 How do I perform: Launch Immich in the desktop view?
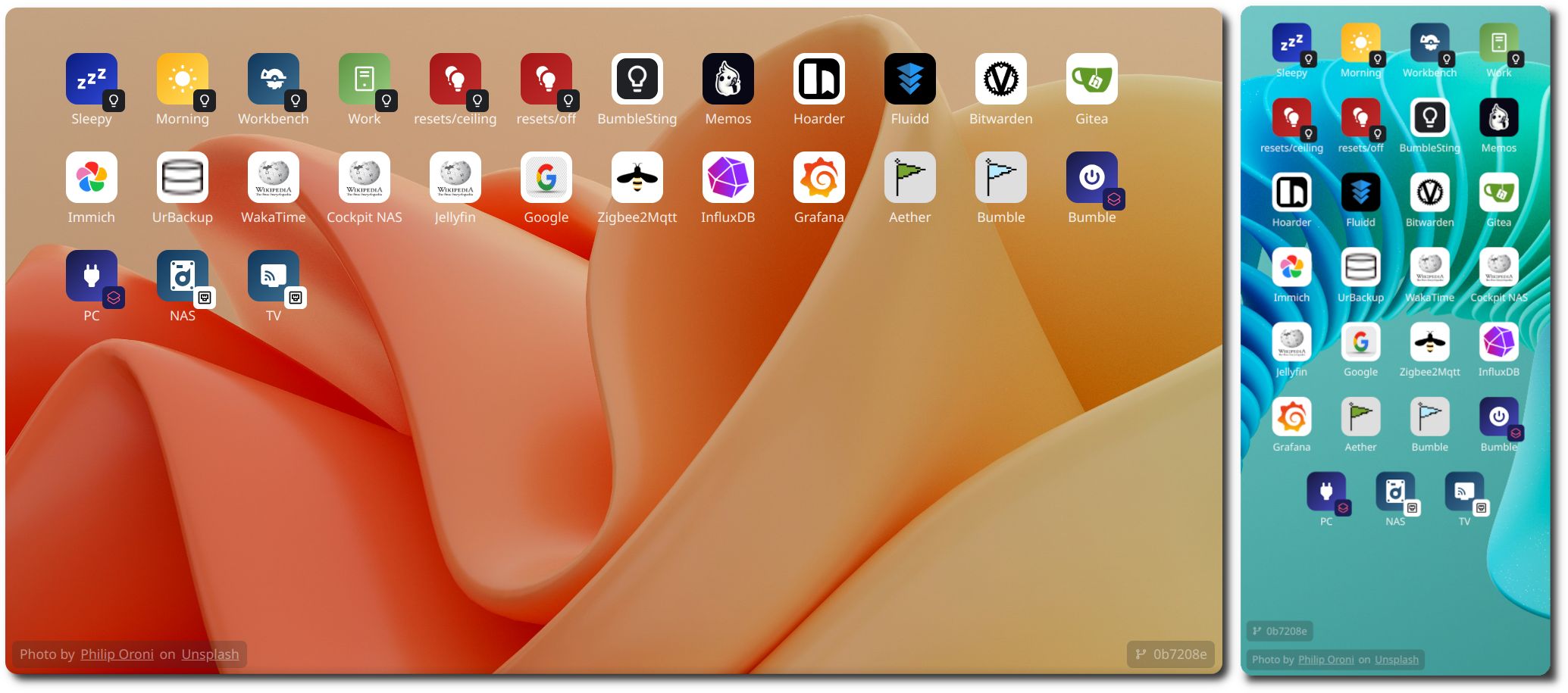coord(92,177)
